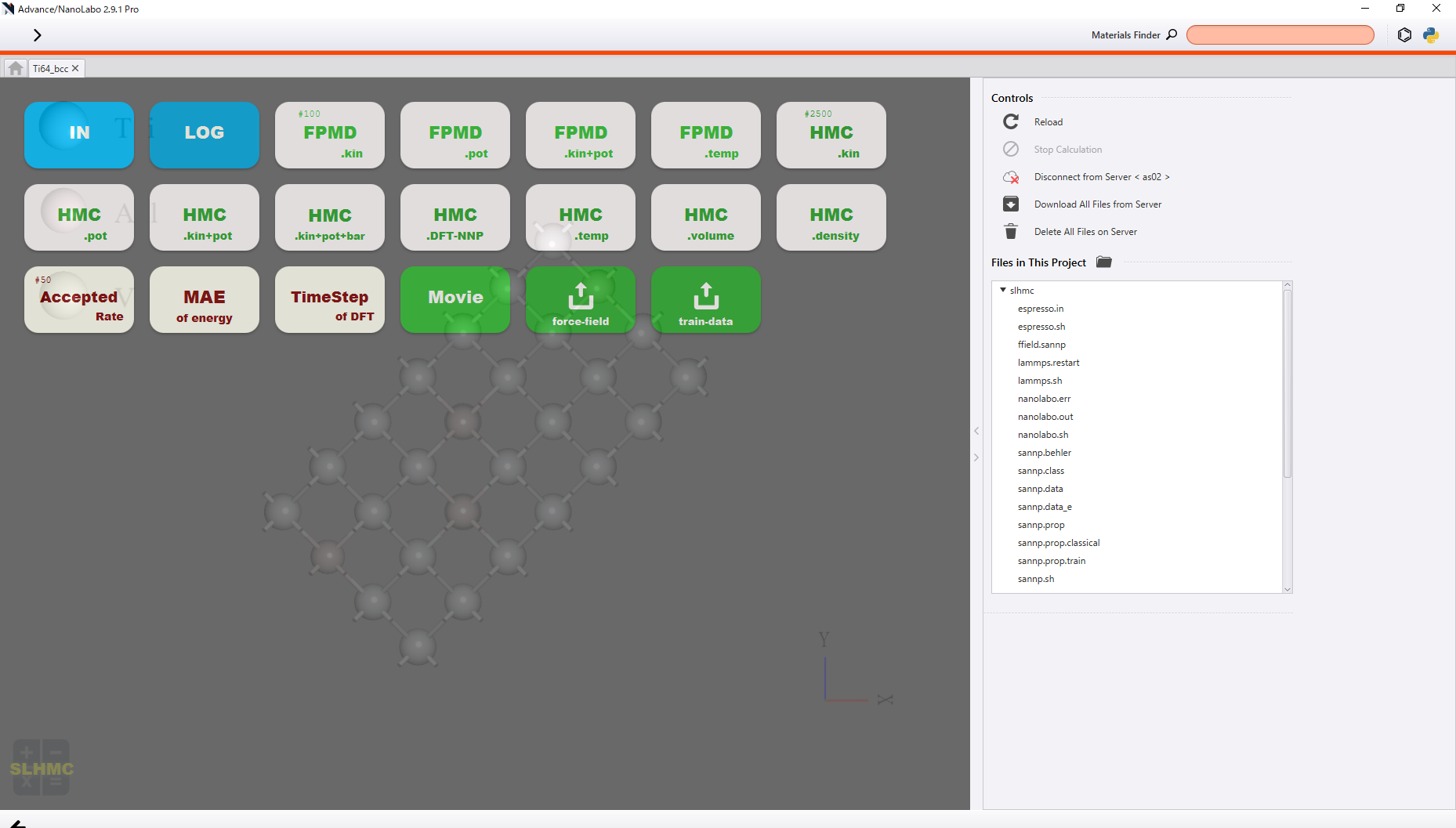
Task: Select ffield.sannp file
Action: point(1041,345)
